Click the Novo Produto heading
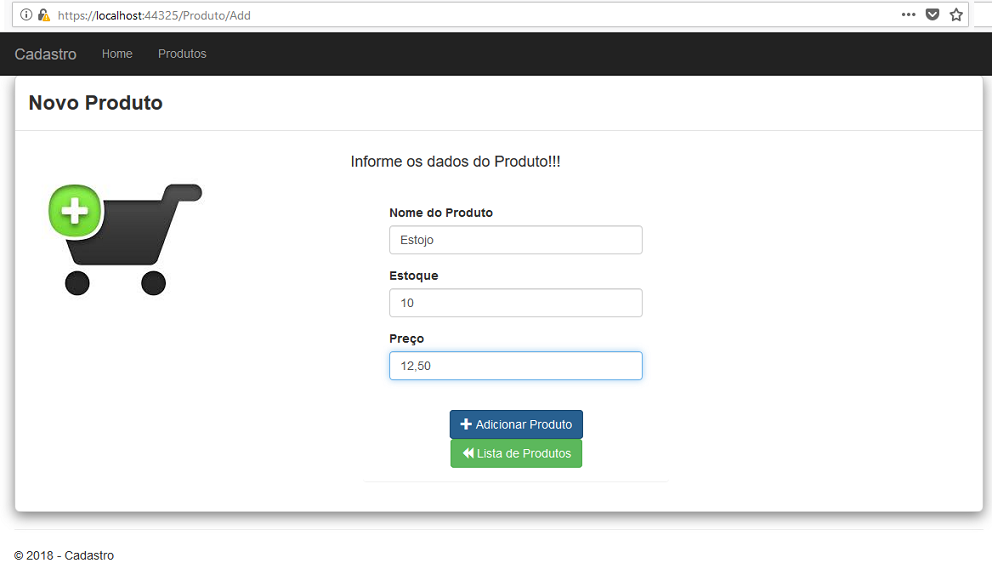Image resolution: width=992 pixels, height=569 pixels. 96,103
